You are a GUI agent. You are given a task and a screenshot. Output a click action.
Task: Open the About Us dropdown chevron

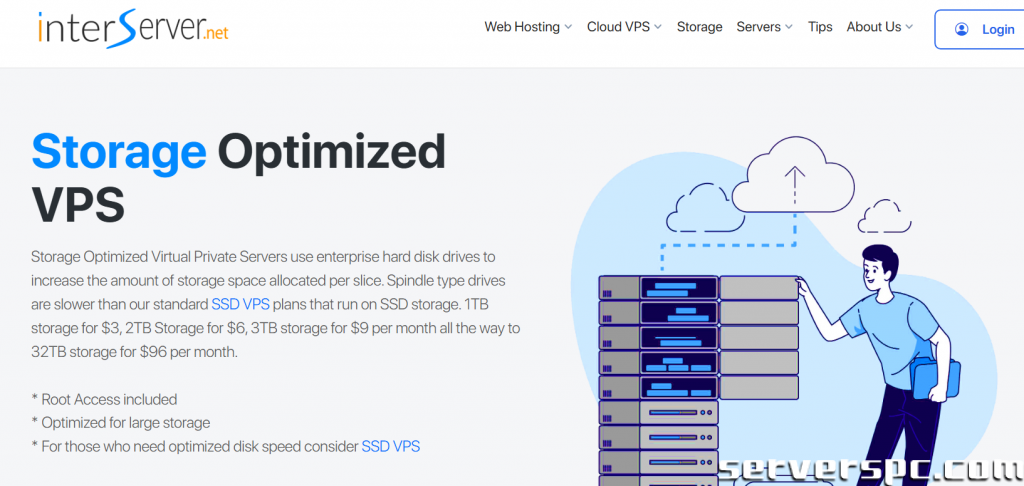909,28
